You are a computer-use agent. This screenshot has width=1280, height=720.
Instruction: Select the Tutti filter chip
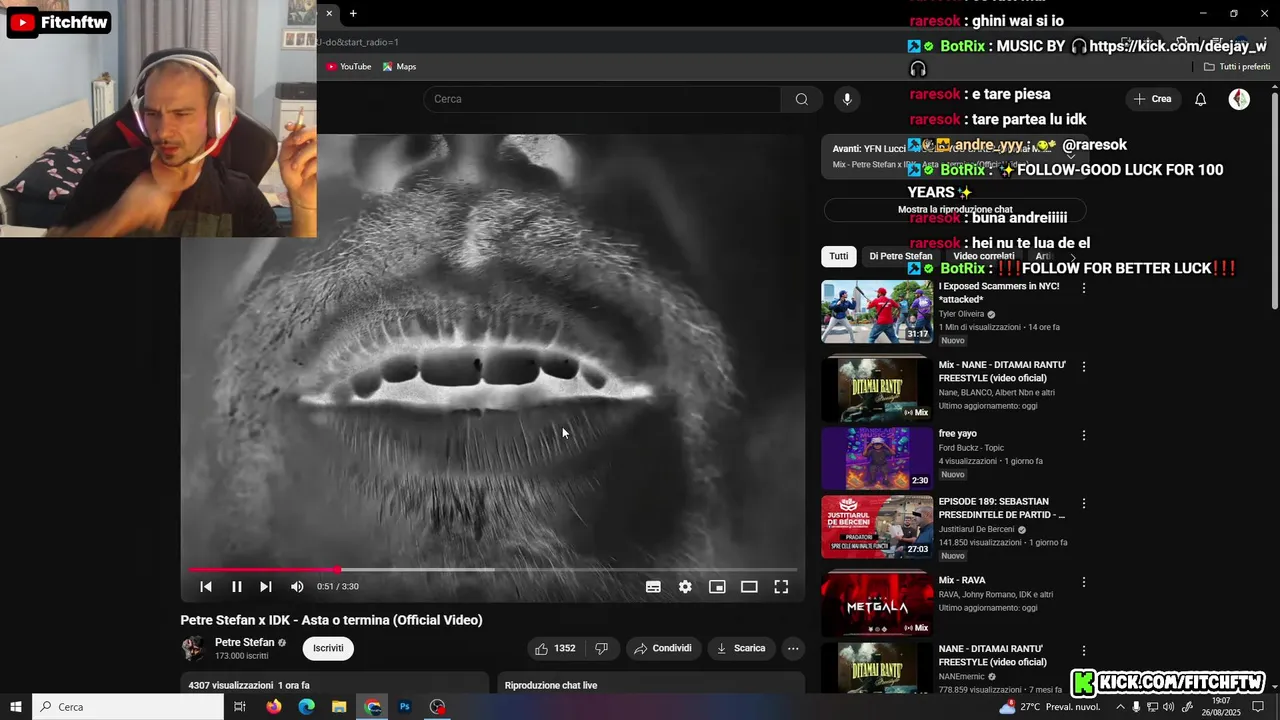[x=839, y=256]
